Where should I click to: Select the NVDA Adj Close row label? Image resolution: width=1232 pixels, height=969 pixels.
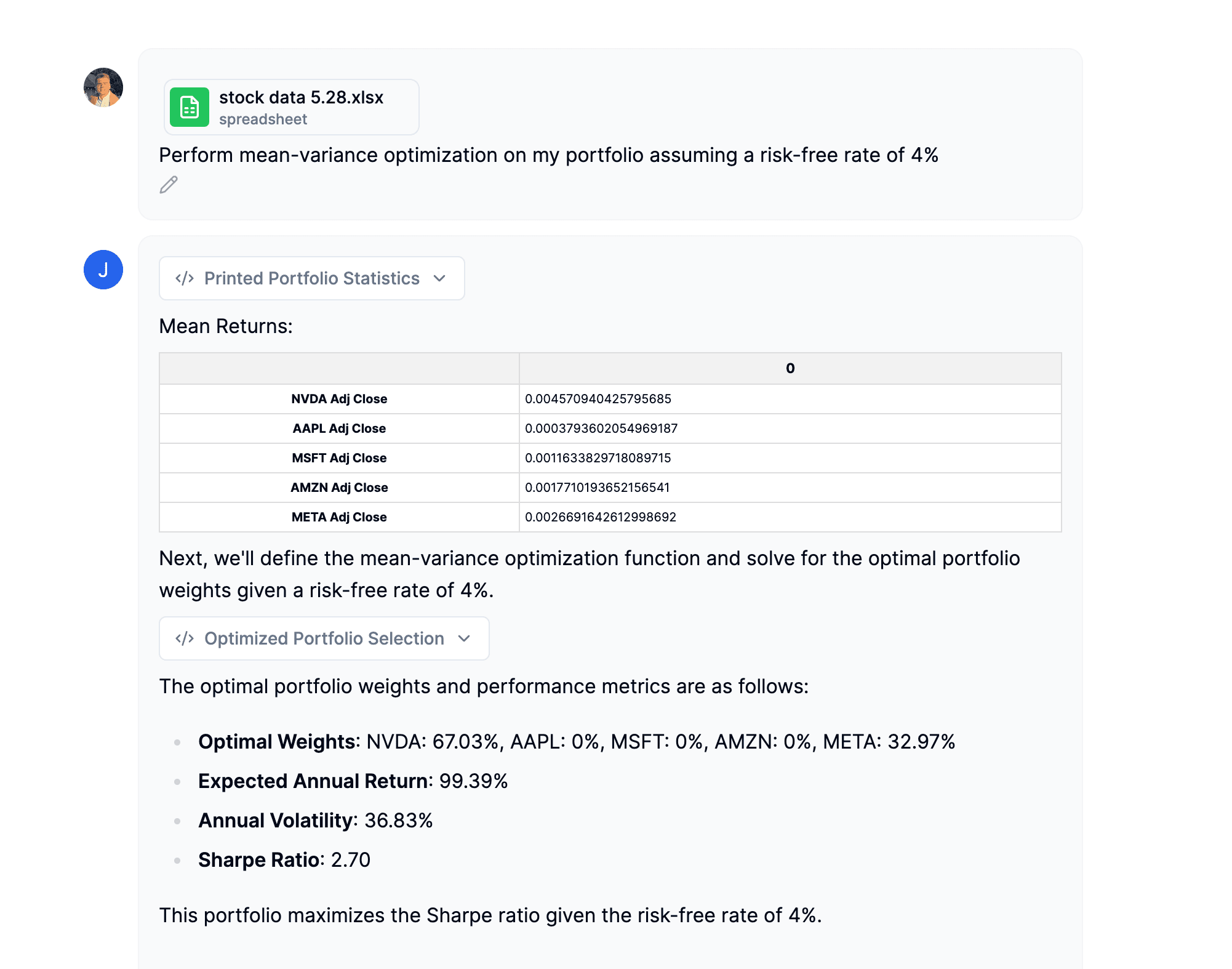[339, 399]
